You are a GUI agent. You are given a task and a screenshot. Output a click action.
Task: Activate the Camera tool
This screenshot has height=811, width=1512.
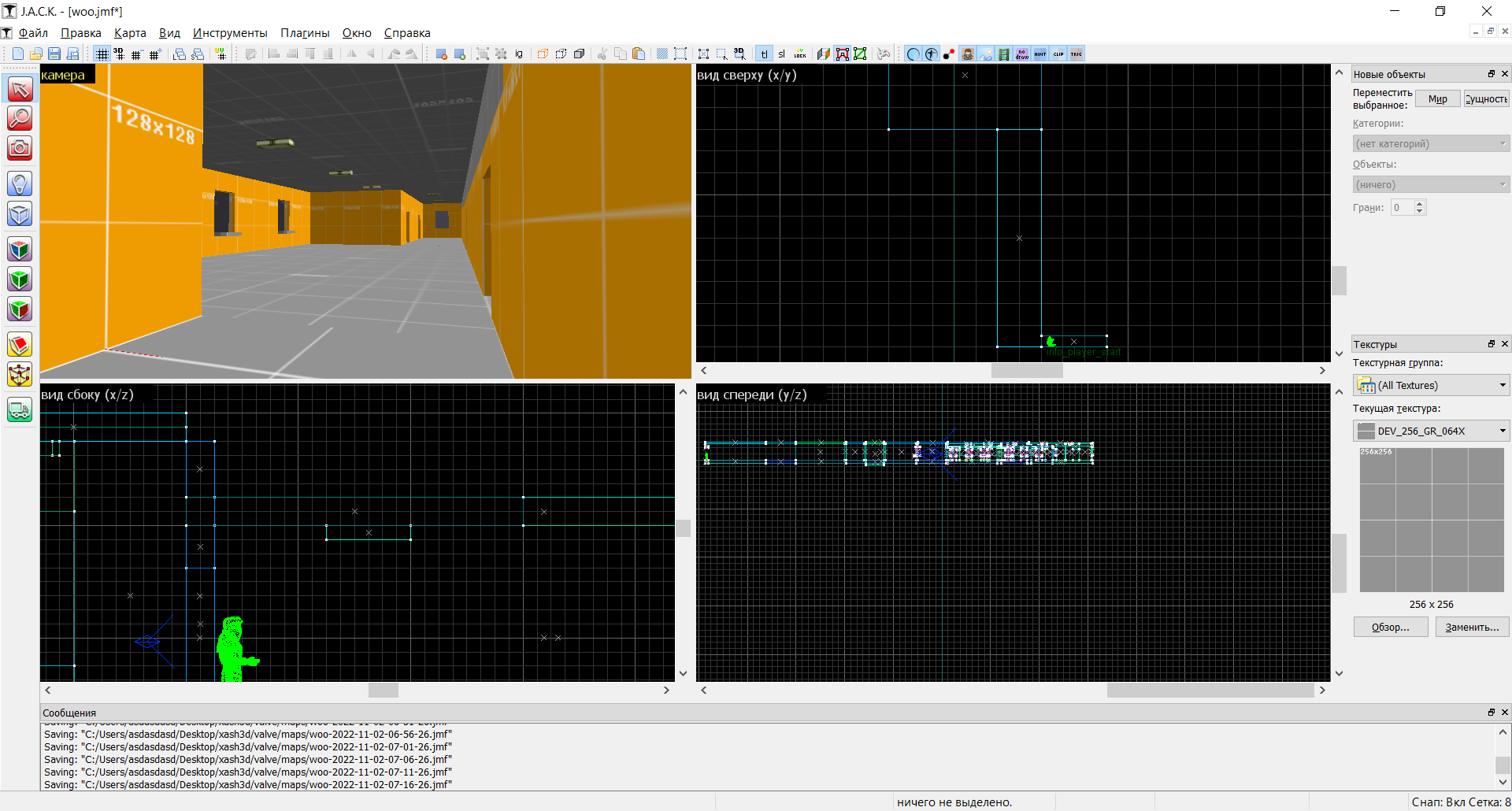[20, 148]
